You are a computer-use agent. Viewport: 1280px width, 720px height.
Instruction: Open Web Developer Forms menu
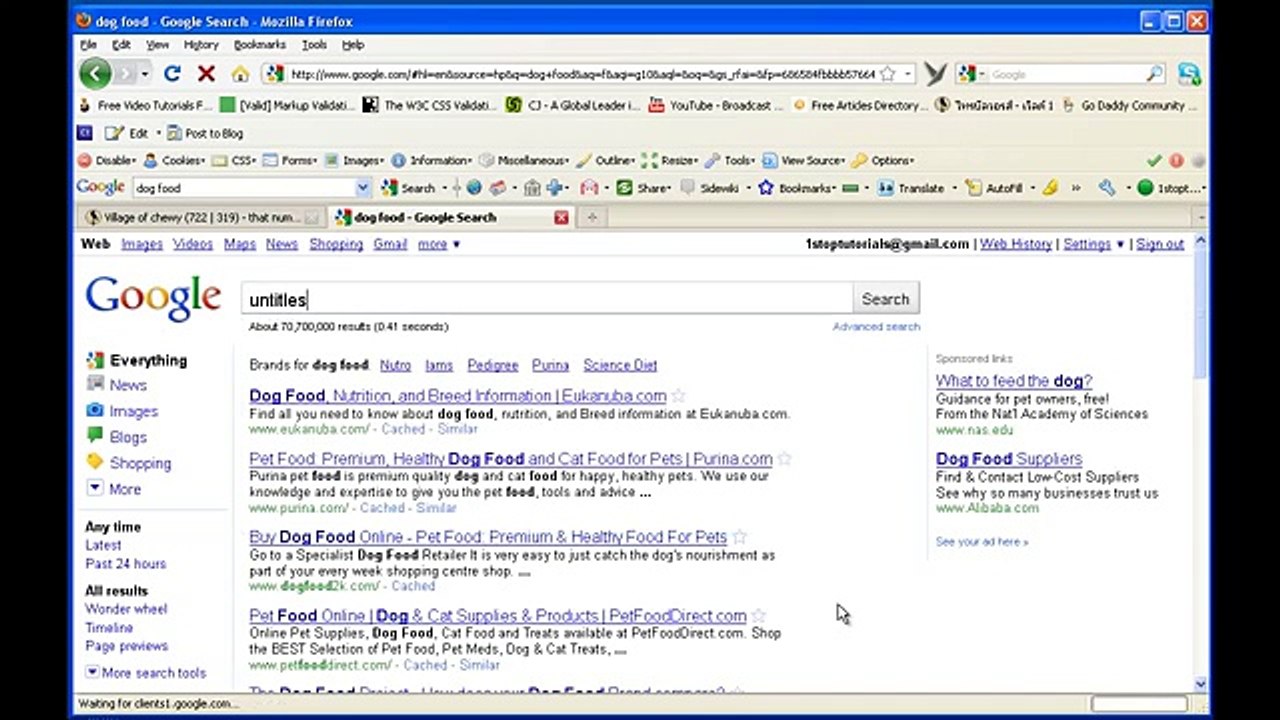coord(291,160)
